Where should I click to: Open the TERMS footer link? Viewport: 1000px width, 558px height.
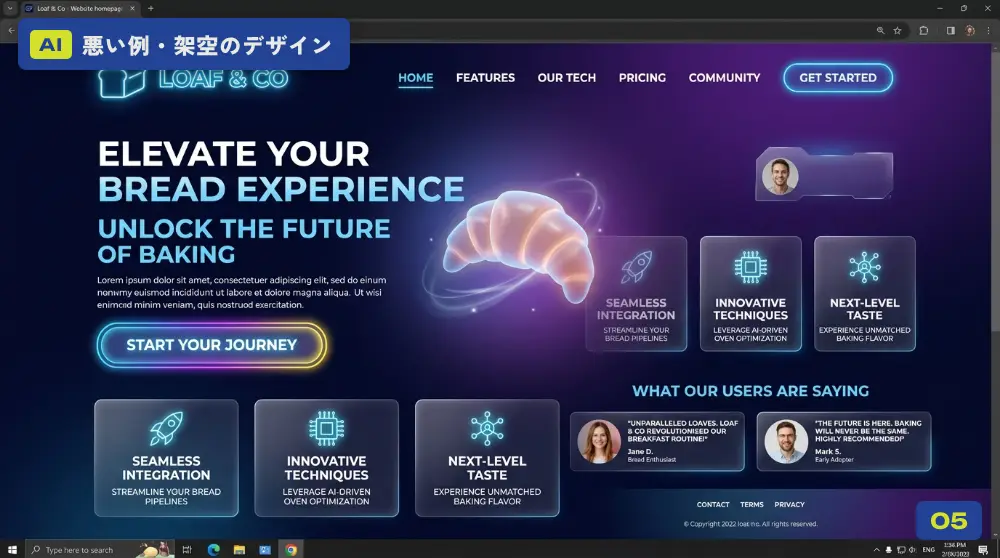tap(752, 504)
